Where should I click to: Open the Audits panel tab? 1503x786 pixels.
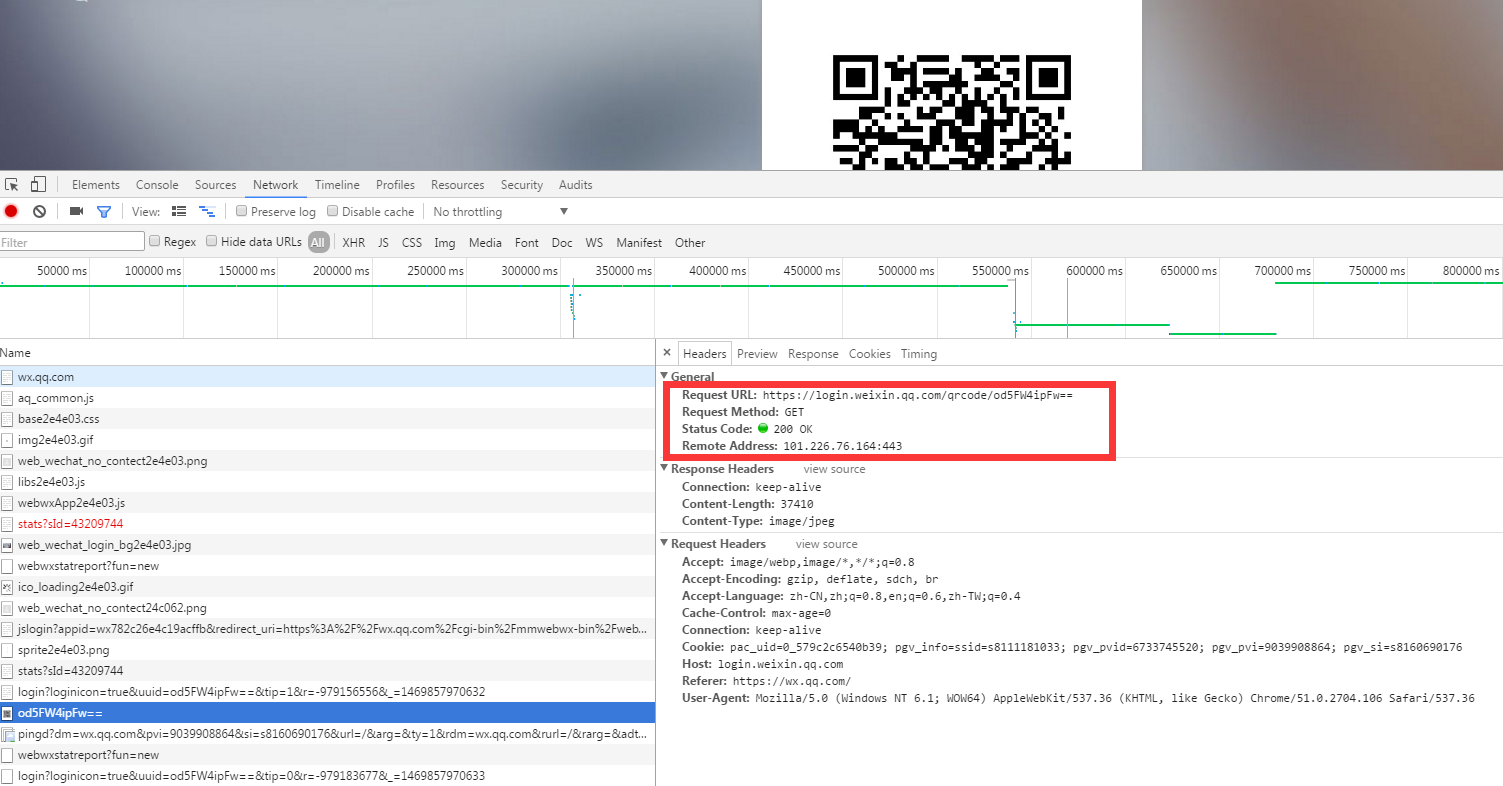pos(576,185)
